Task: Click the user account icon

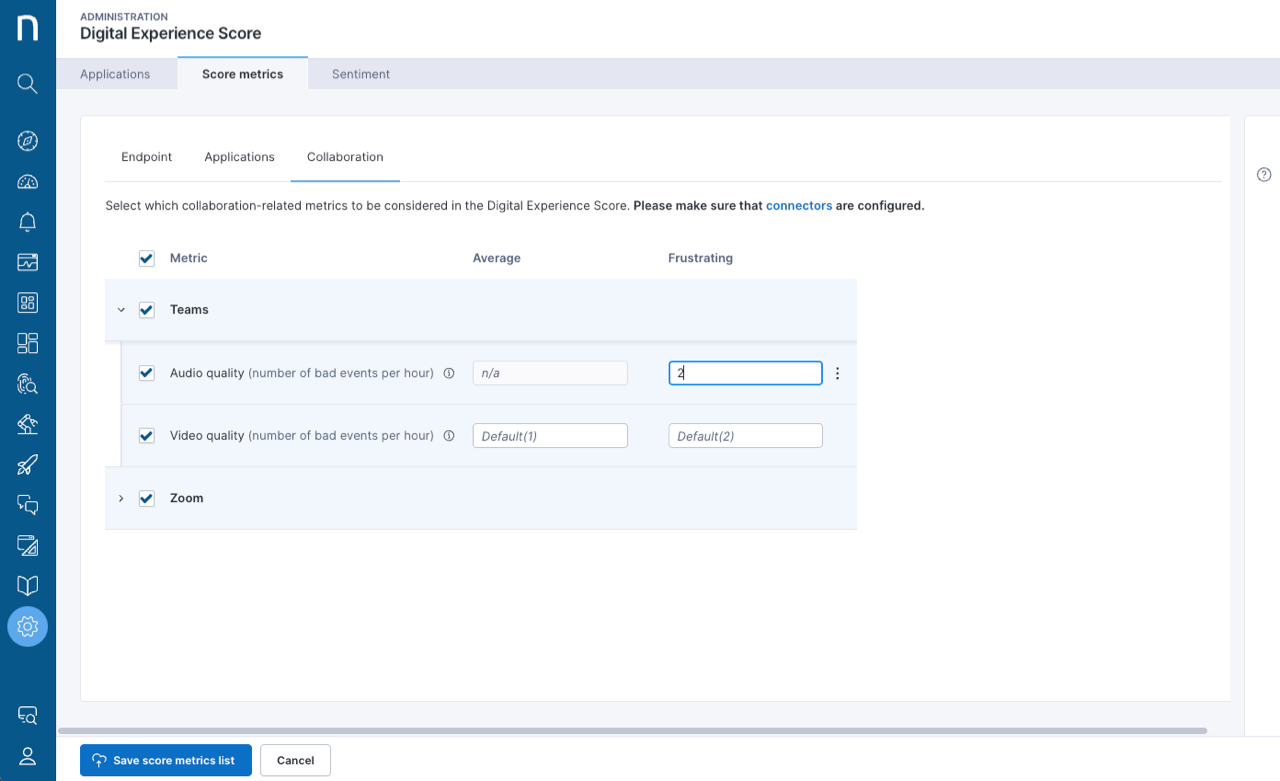Action: [28, 756]
